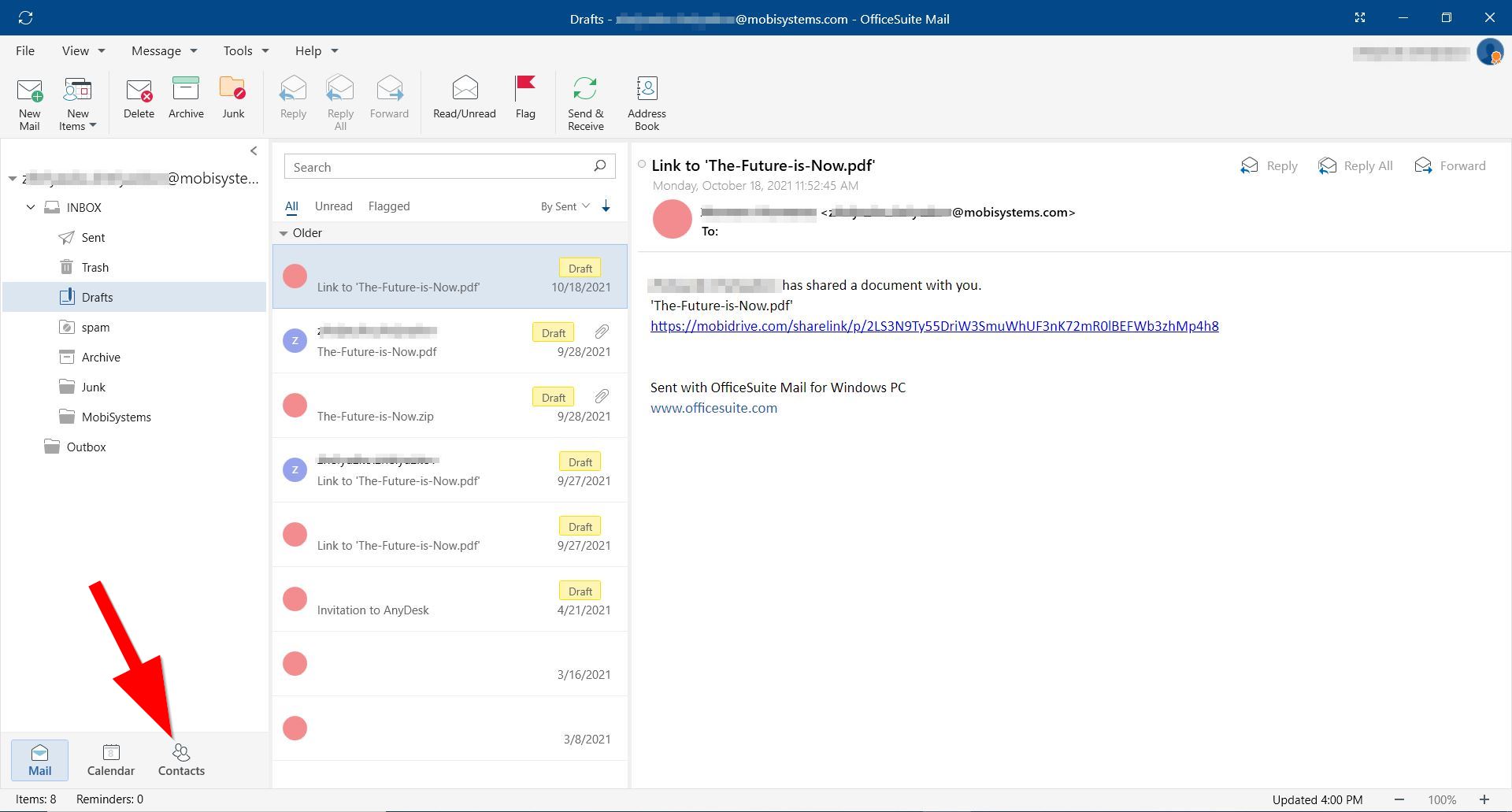Open the mobidrive share link
The image size is (1512, 812).
[934, 326]
